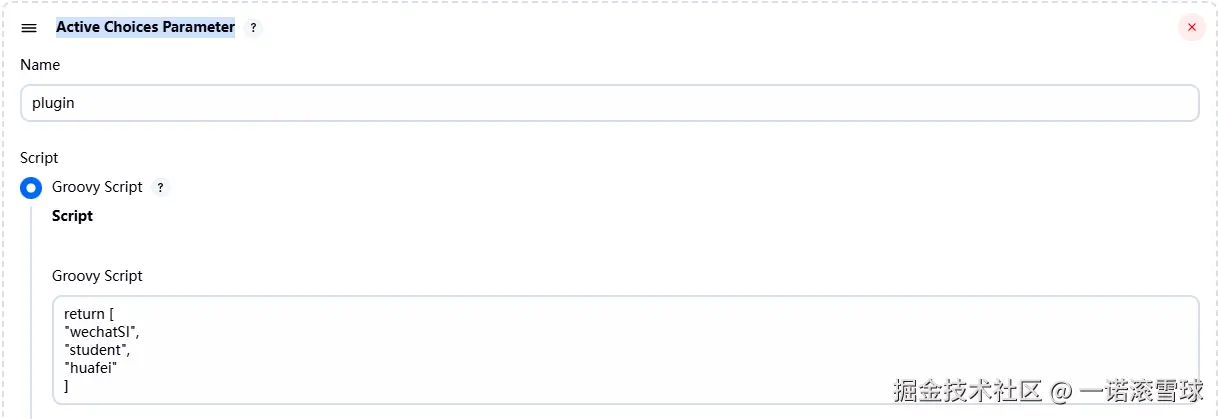Click the bold Script heading

click(72, 216)
